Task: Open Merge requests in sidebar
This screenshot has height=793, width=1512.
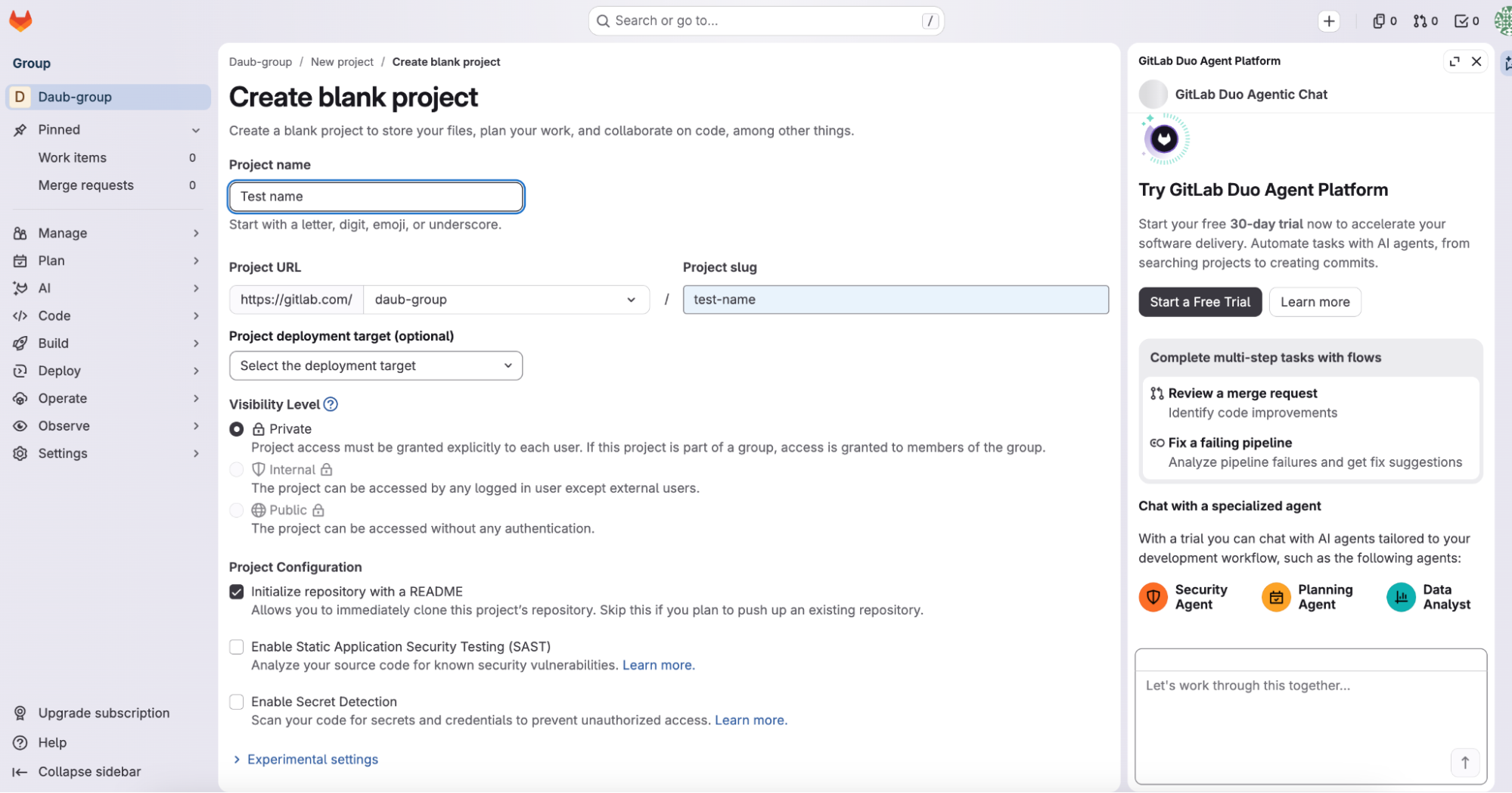Action: click(x=108, y=185)
